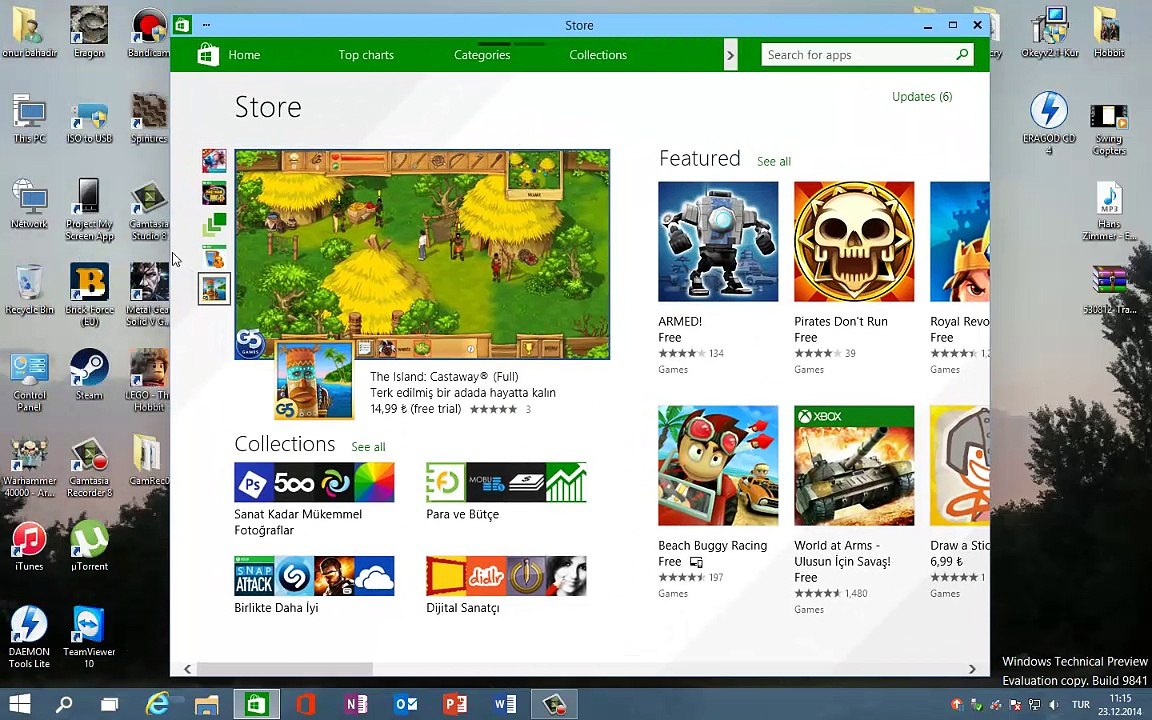Open Task View on taskbar
This screenshot has width=1152, height=720.
[109, 705]
